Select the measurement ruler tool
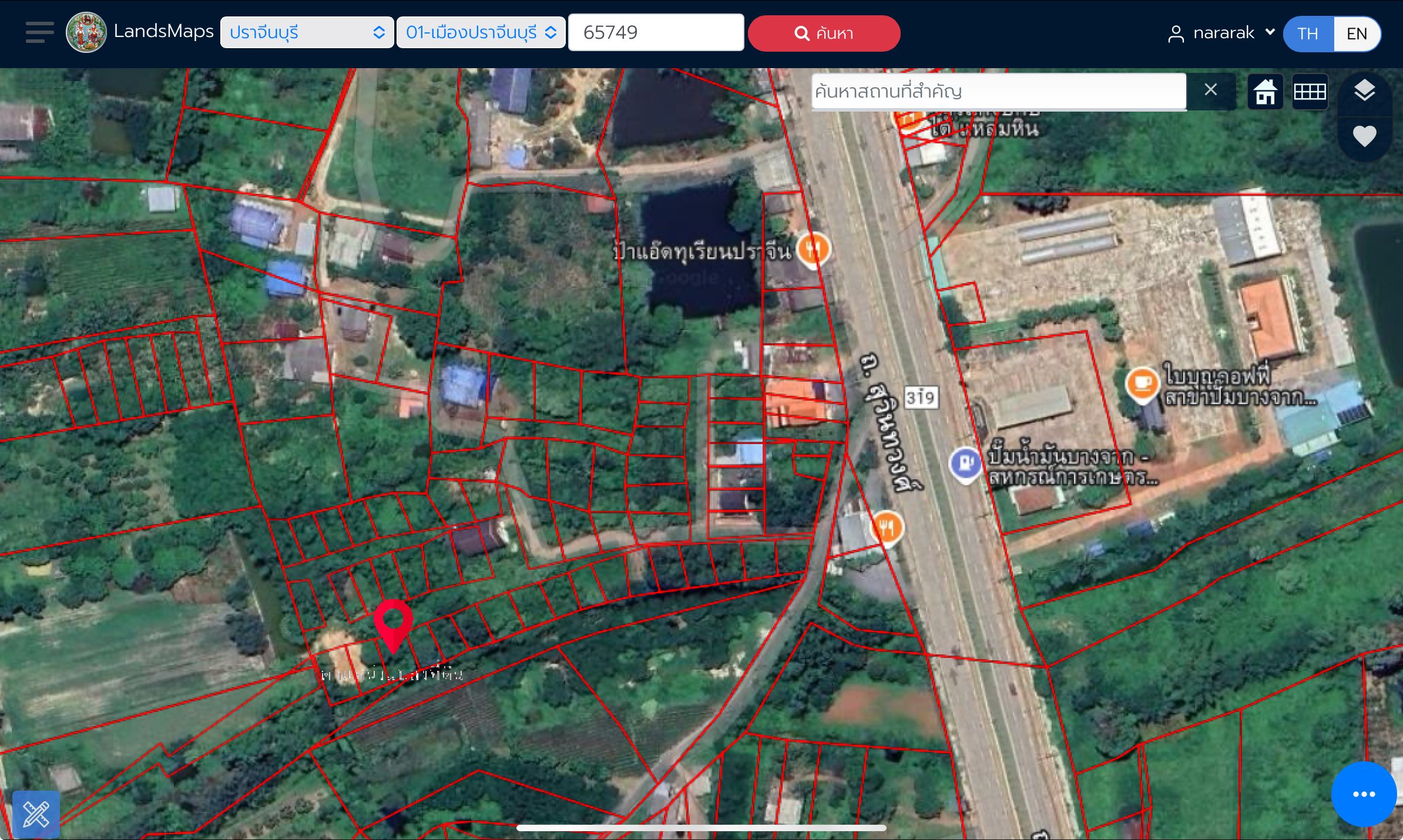This screenshot has width=1403, height=840. pyautogui.click(x=36, y=814)
